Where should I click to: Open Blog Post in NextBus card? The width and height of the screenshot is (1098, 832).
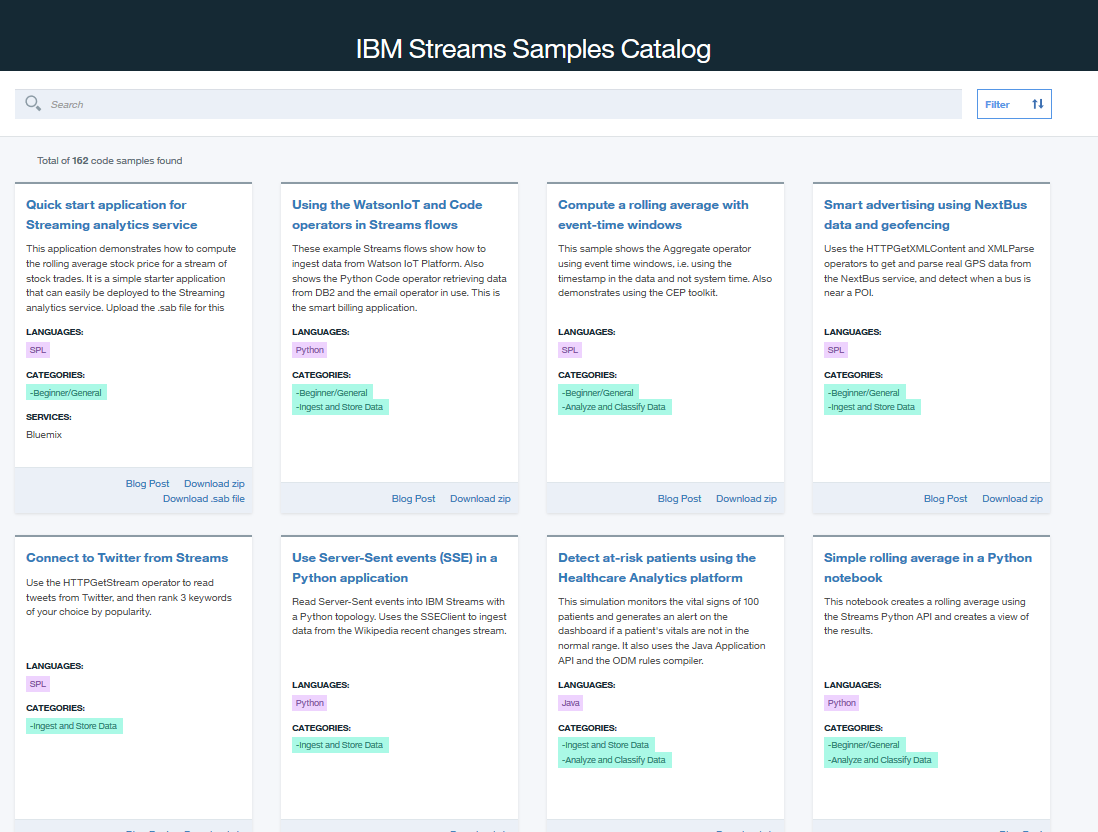pyautogui.click(x=945, y=499)
